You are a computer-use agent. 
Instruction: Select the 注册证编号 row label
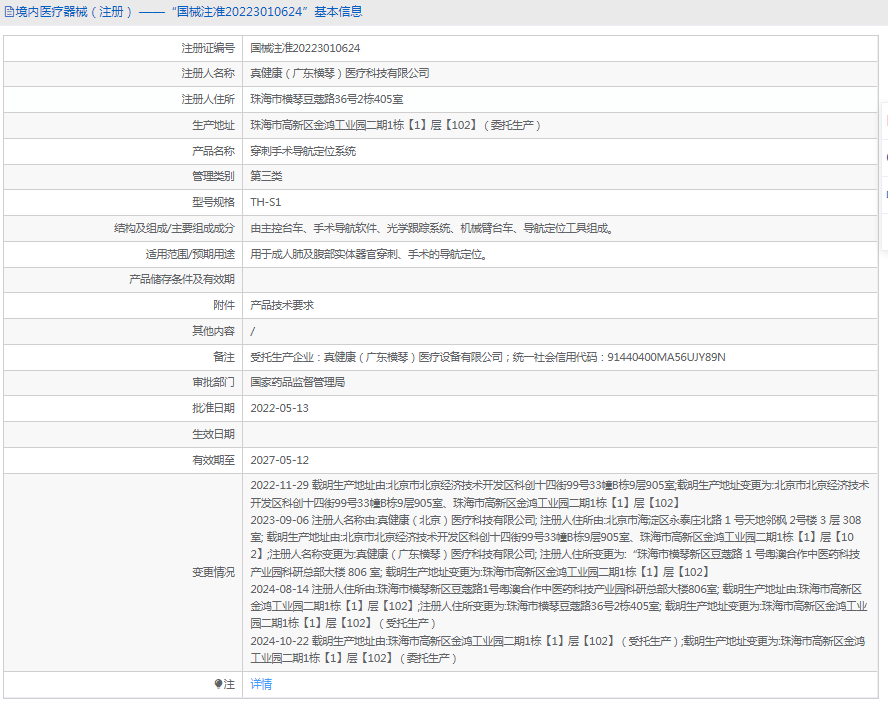208,48
